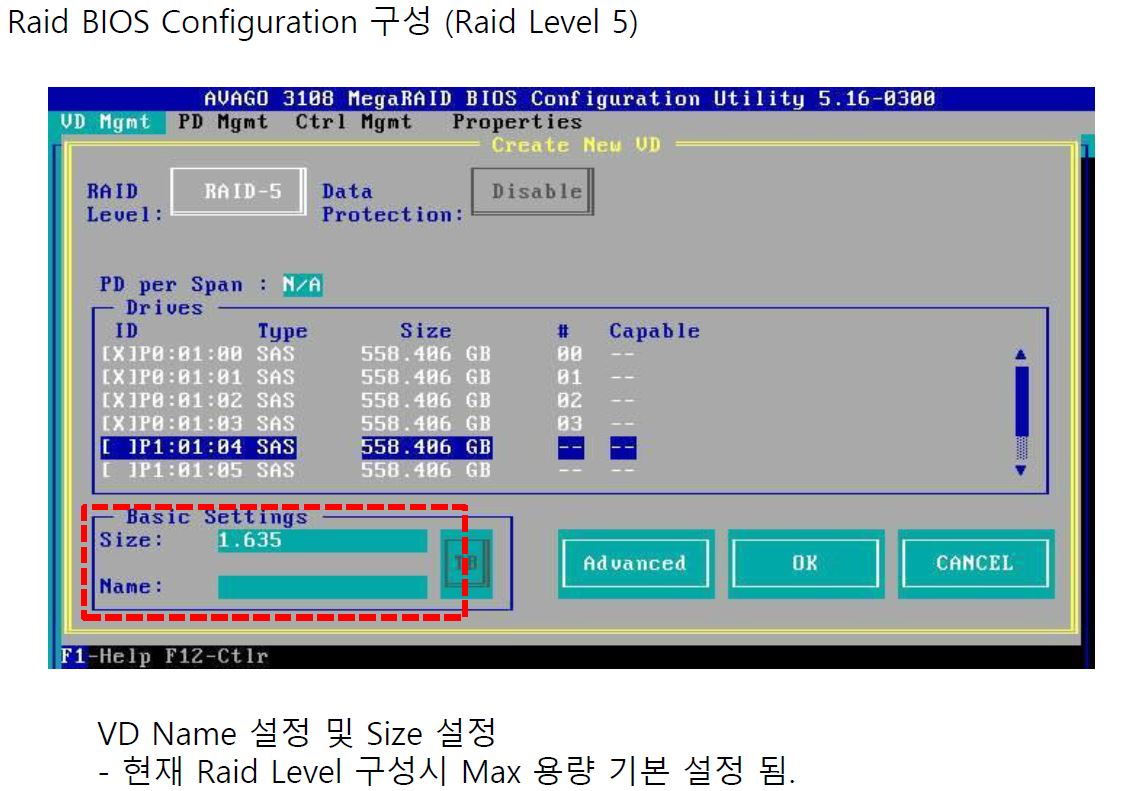
Task: Open the RAID-5 level selector
Action: coord(239,191)
